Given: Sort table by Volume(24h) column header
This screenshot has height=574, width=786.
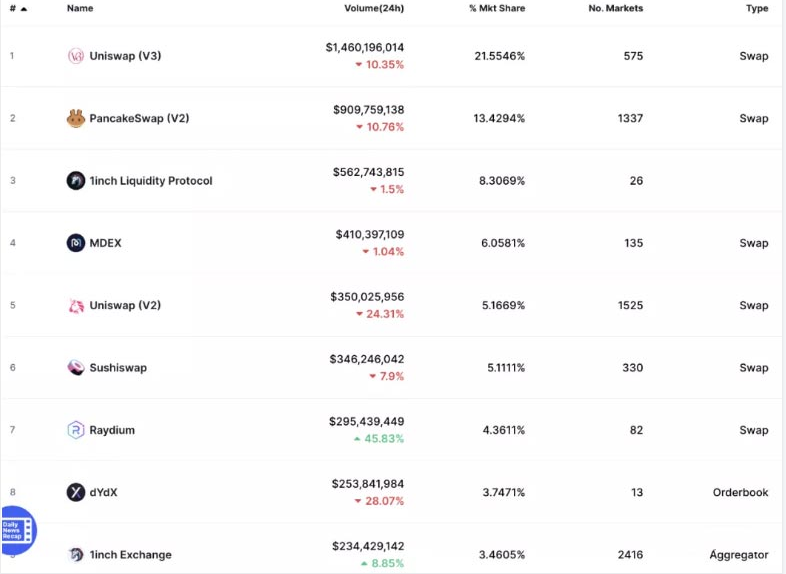Looking at the screenshot, I should click(374, 8).
